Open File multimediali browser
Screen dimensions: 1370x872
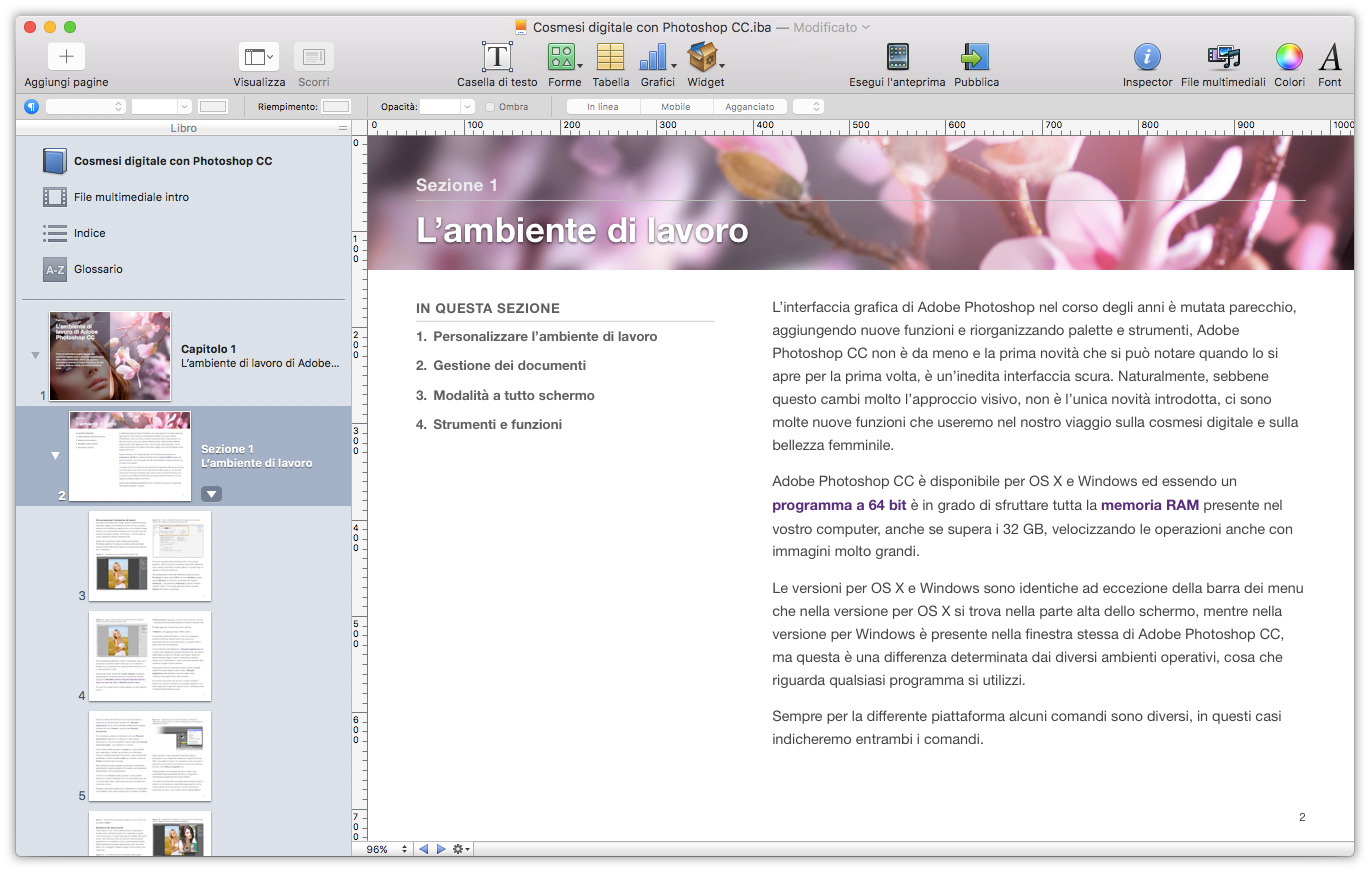1223,57
